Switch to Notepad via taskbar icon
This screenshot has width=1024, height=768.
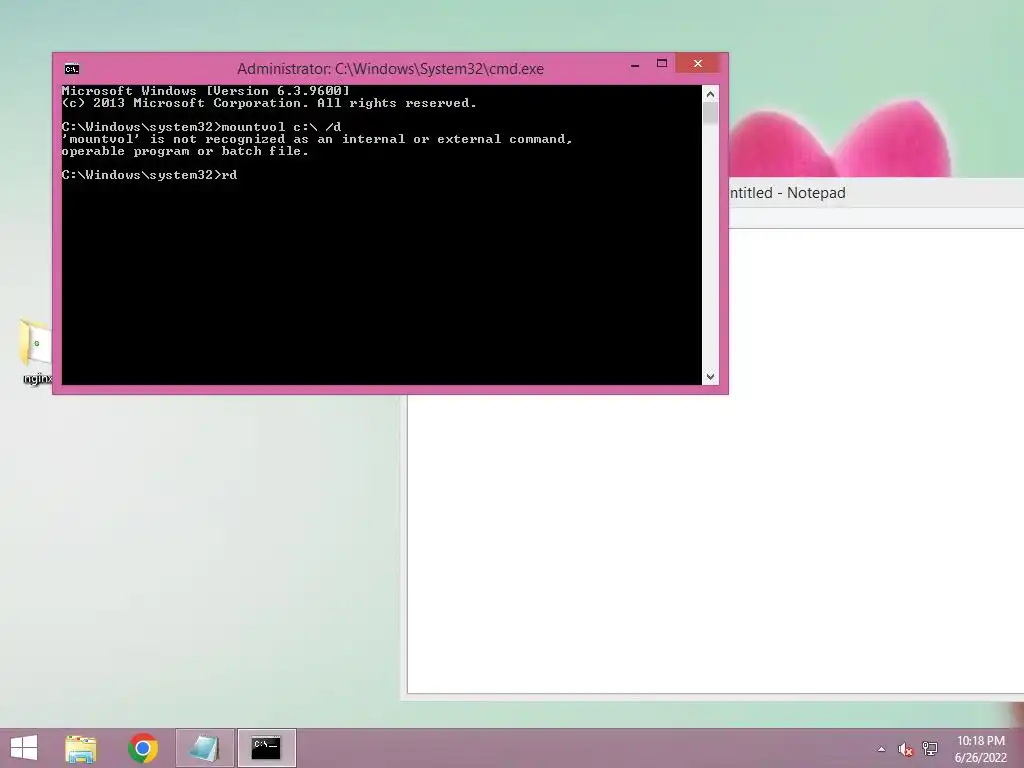[x=204, y=748]
